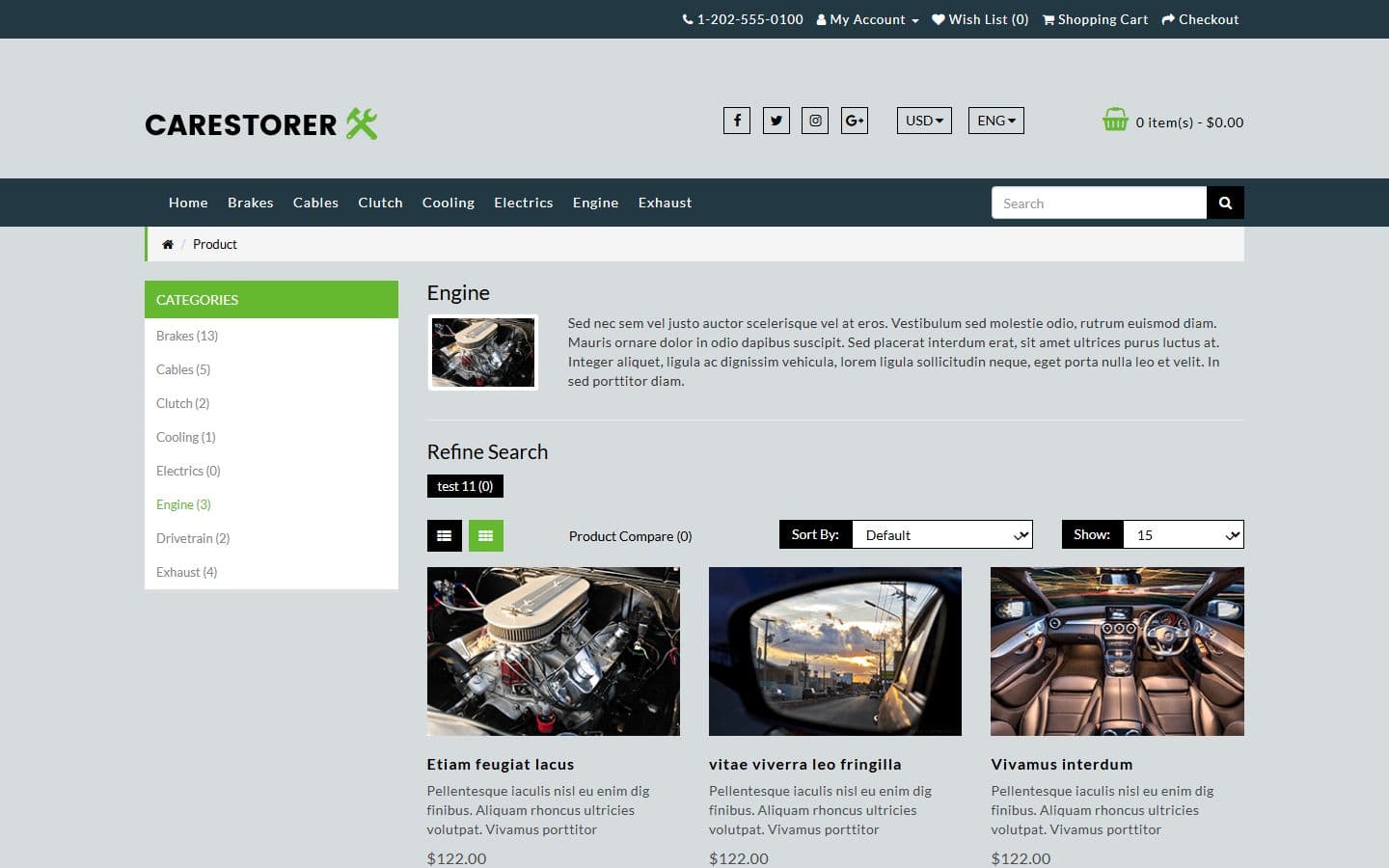Screen dimensions: 1389x868
Task: Expand the My Account menu
Action: point(867,19)
